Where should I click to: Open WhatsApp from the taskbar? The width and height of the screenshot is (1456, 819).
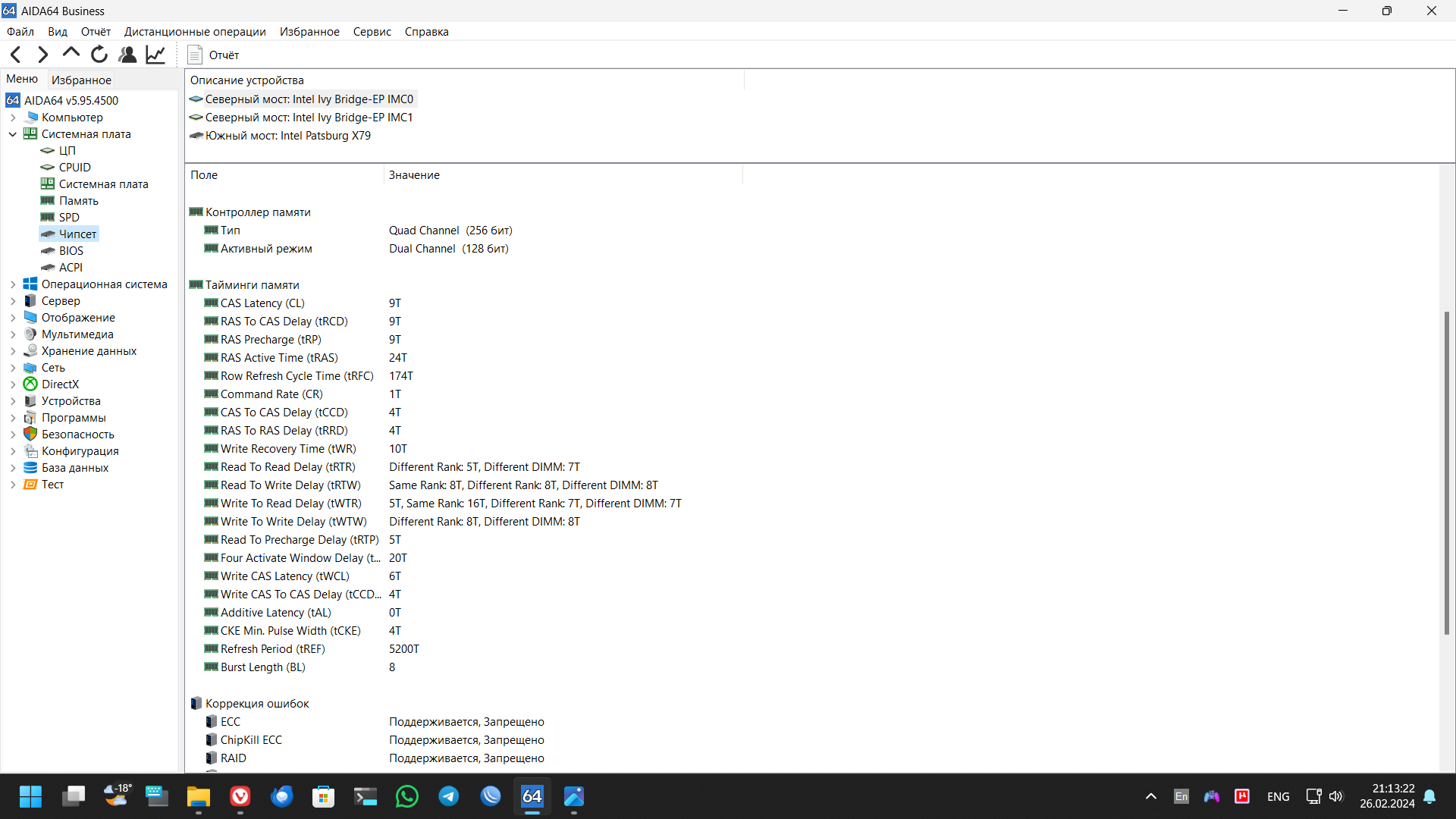pos(407,796)
